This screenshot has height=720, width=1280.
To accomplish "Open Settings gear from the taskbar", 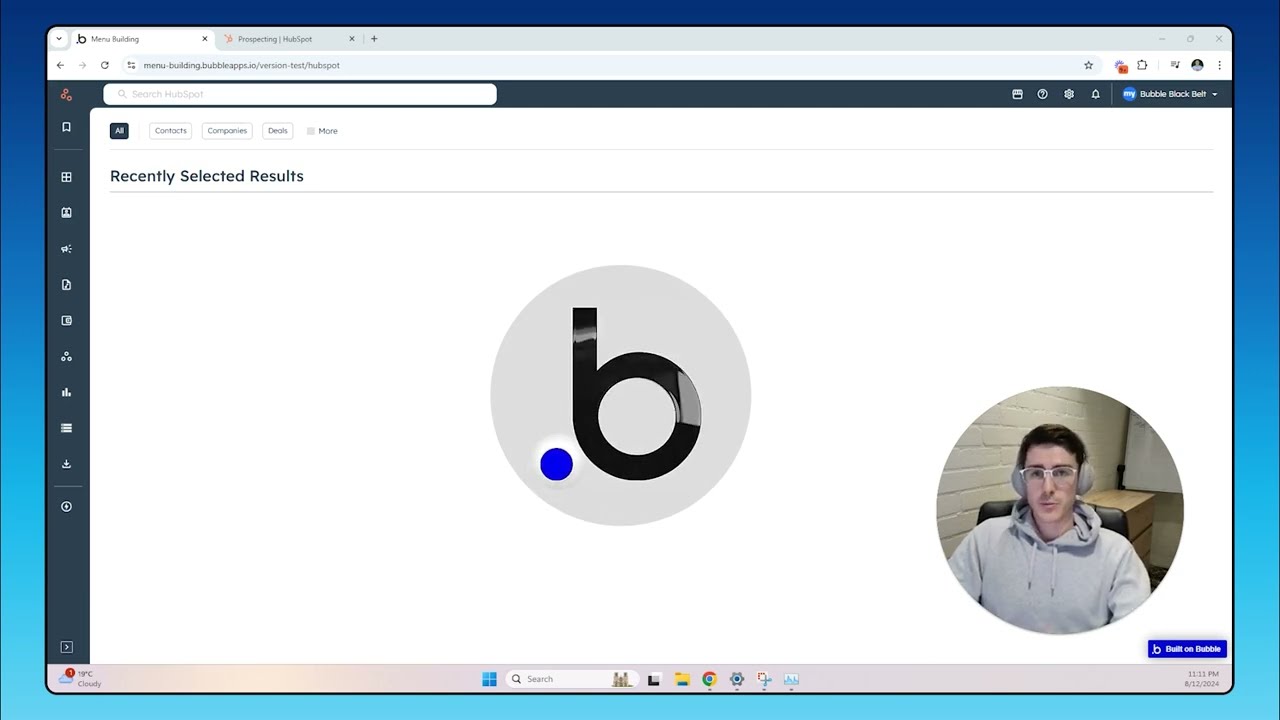I will click(x=737, y=679).
